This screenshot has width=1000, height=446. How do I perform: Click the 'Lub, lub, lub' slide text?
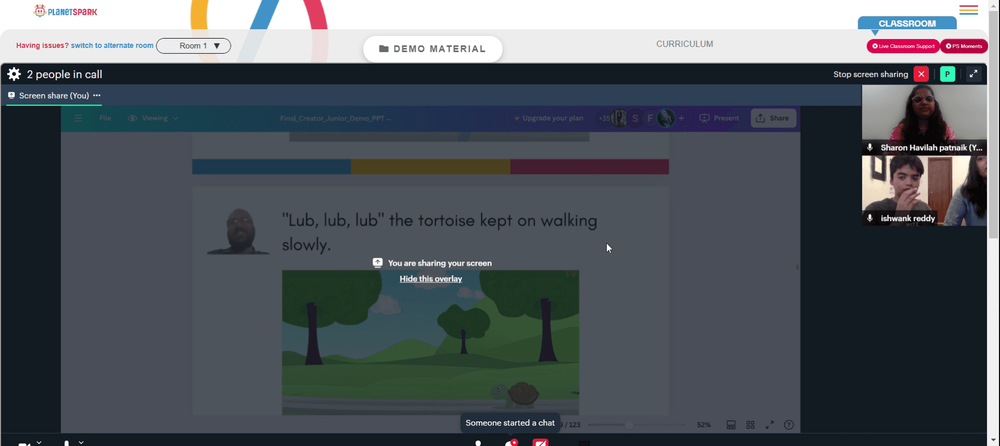440,232
